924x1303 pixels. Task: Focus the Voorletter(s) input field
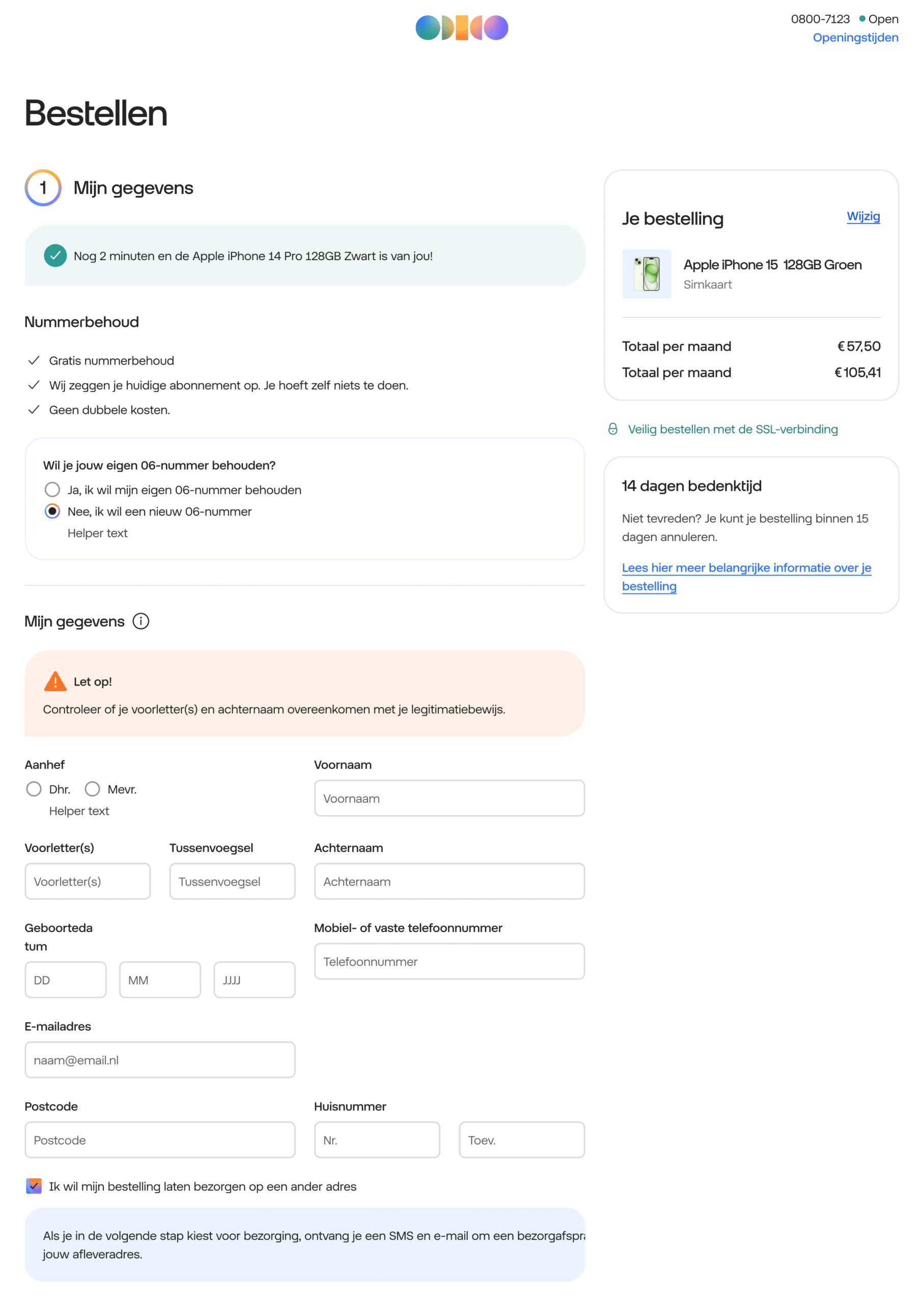[88, 881]
